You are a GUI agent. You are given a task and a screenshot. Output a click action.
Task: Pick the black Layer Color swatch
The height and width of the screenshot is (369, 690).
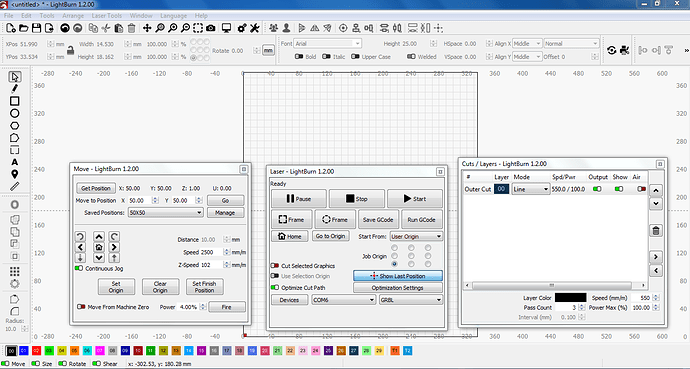click(x=570, y=298)
